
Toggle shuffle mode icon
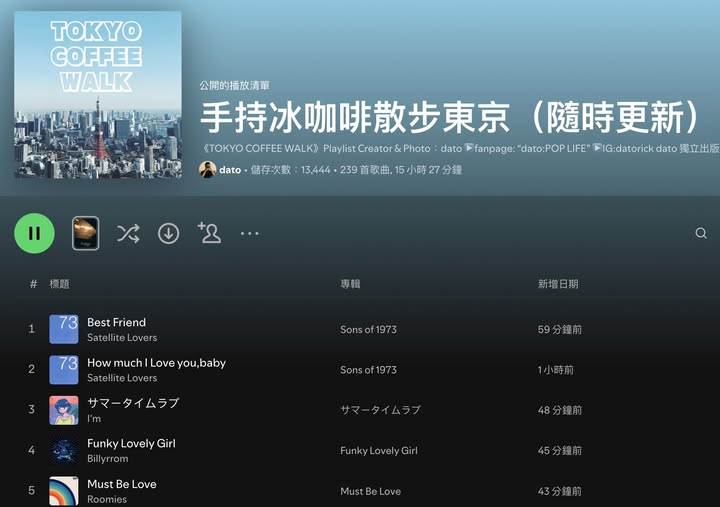pyautogui.click(x=128, y=233)
